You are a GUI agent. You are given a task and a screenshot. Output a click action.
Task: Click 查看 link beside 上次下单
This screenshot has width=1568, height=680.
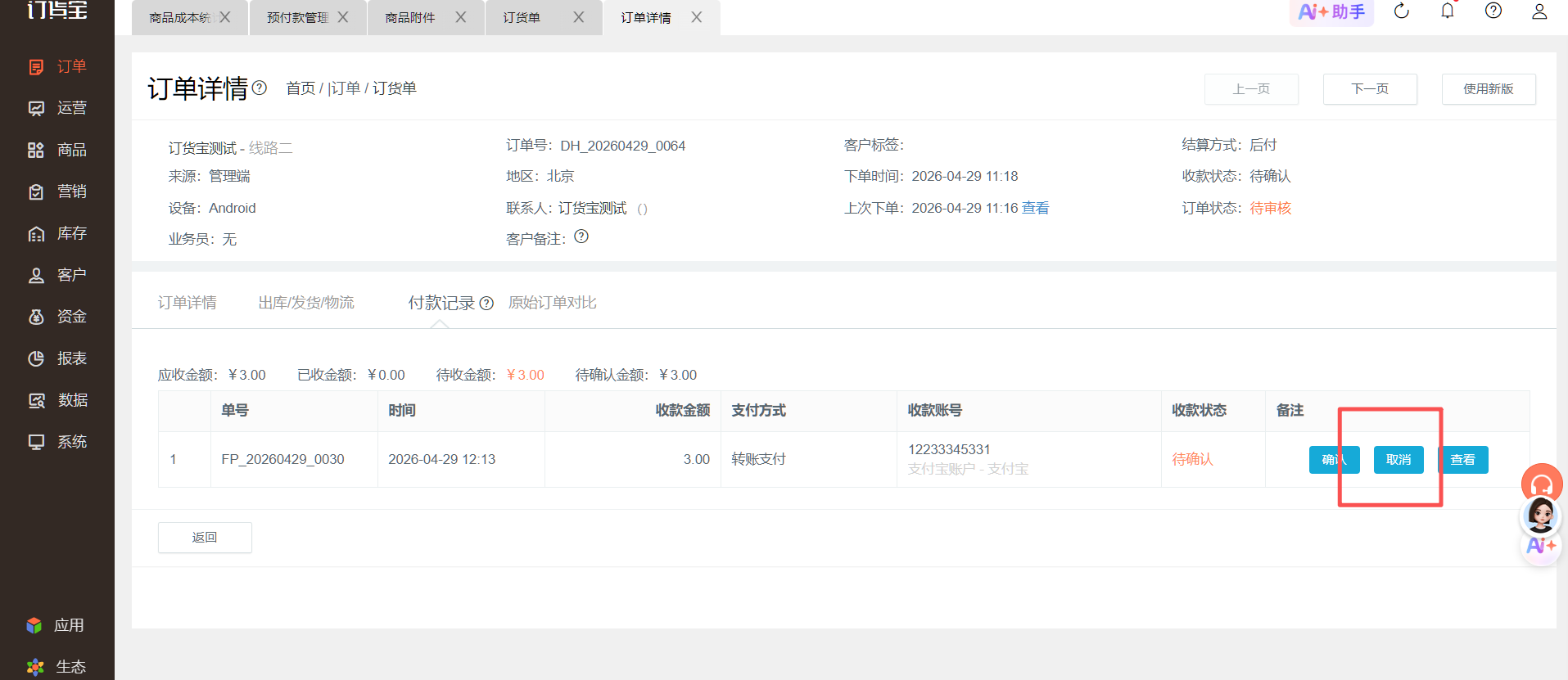click(x=1036, y=208)
